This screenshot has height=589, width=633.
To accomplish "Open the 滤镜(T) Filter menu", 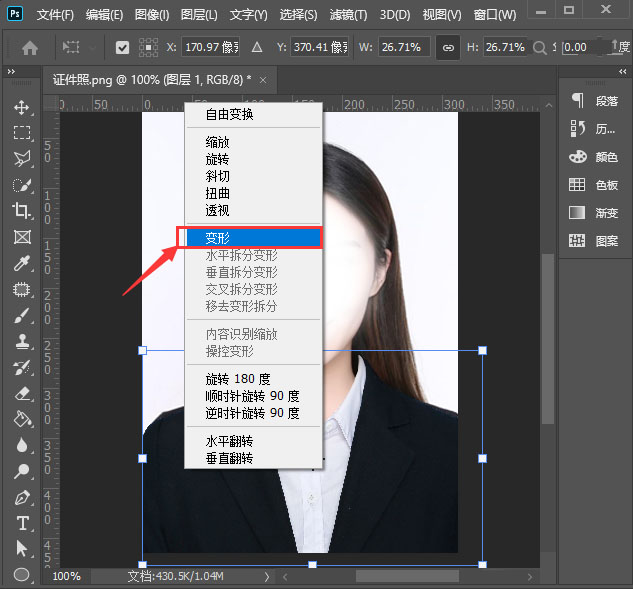I will [x=347, y=15].
